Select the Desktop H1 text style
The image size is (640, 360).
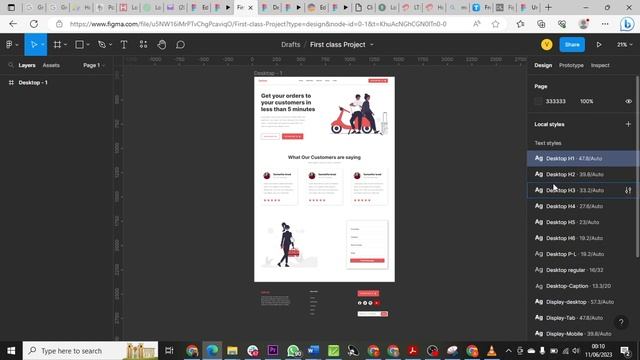582,158
